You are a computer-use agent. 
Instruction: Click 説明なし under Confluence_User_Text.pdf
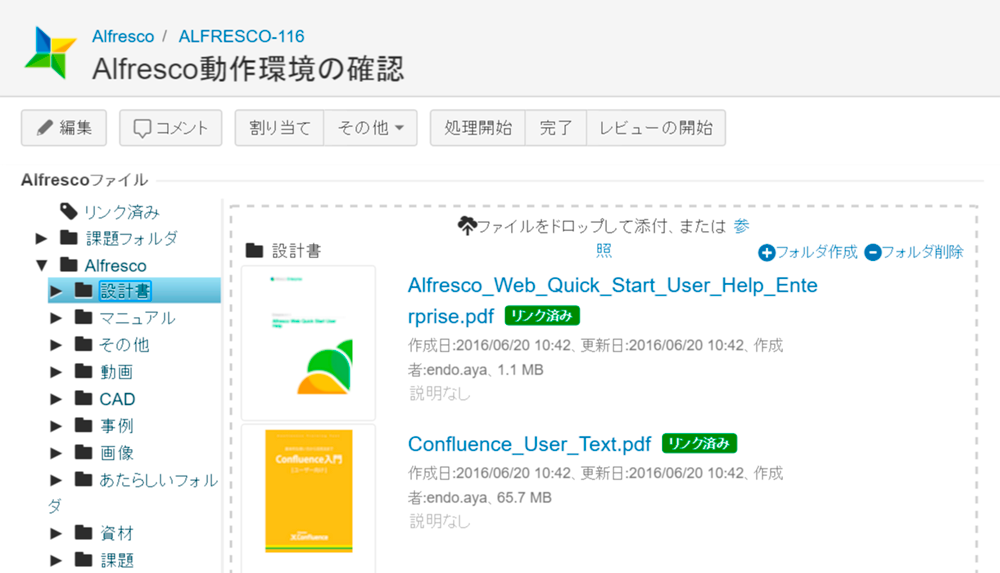(439, 521)
